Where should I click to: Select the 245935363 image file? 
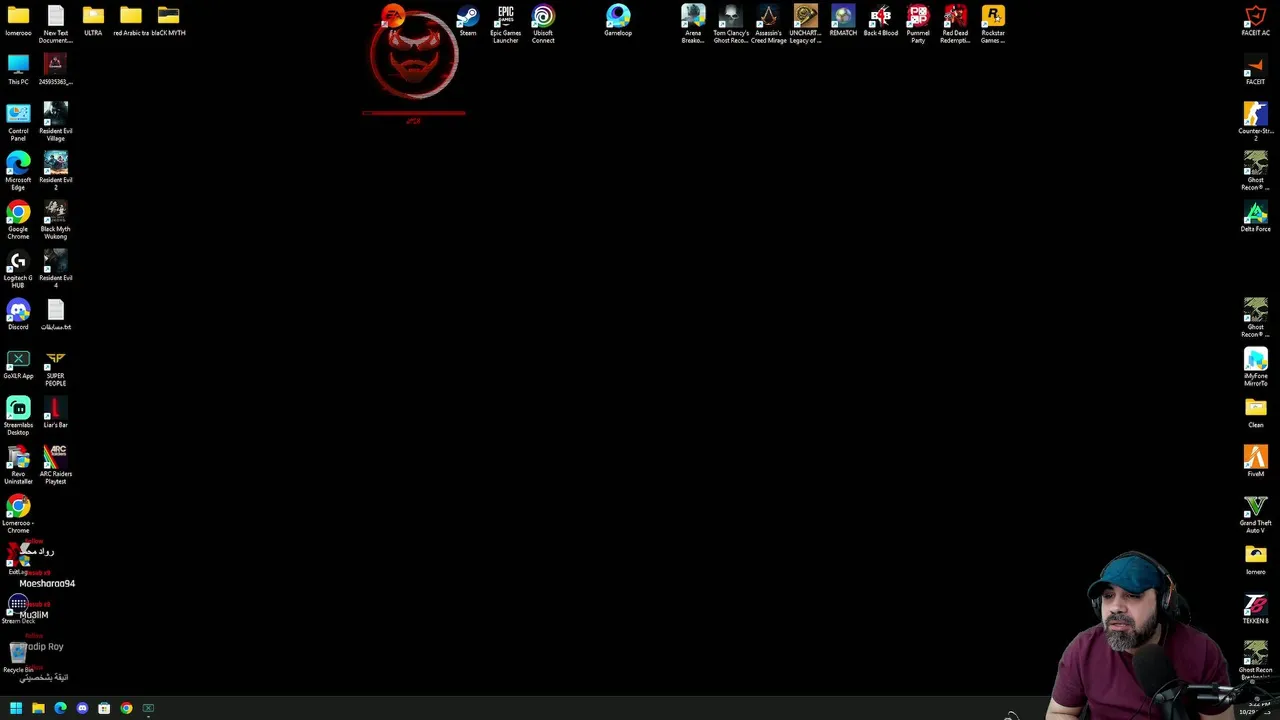tap(56, 70)
